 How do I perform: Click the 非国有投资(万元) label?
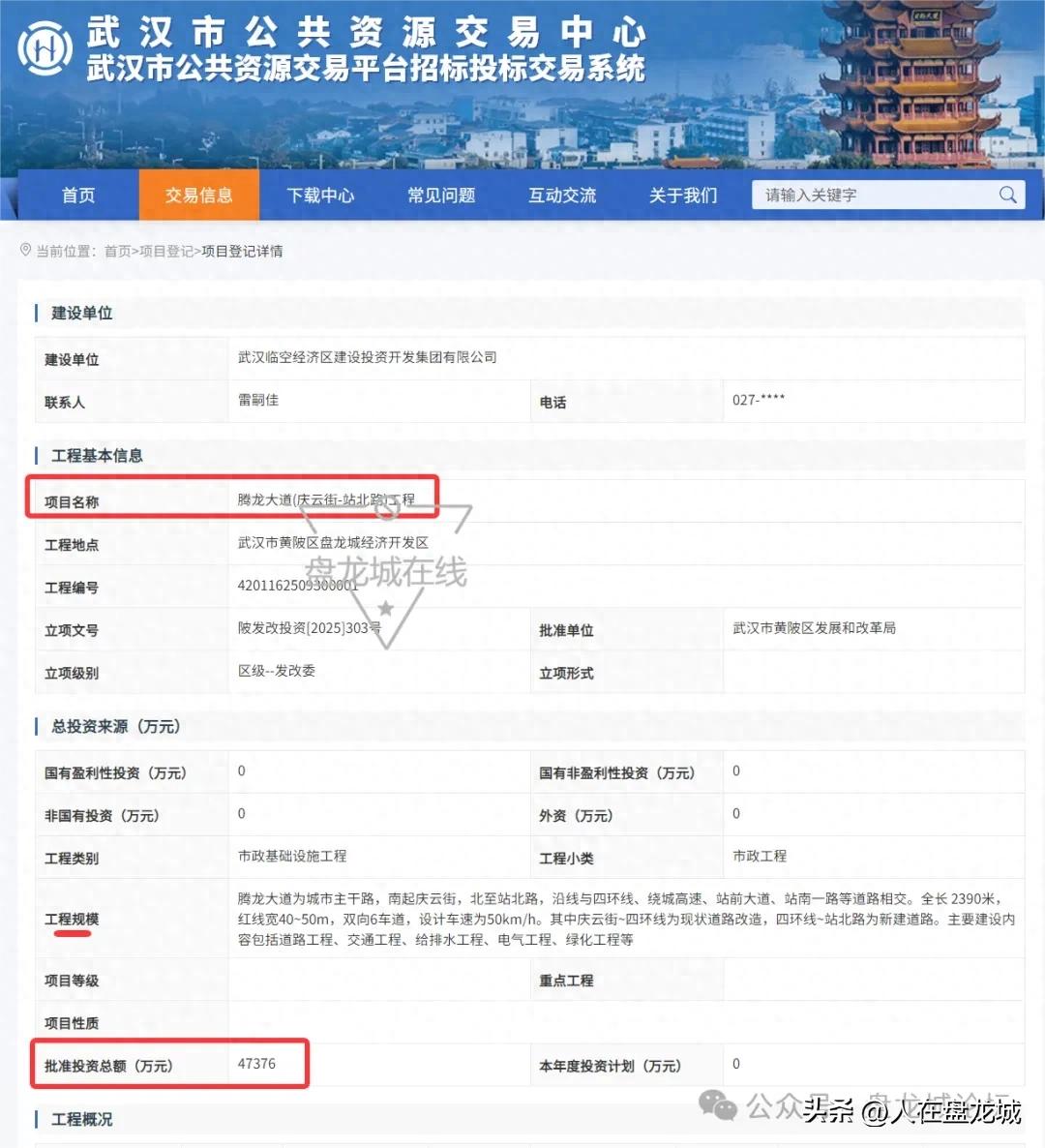click(x=101, y=816)
